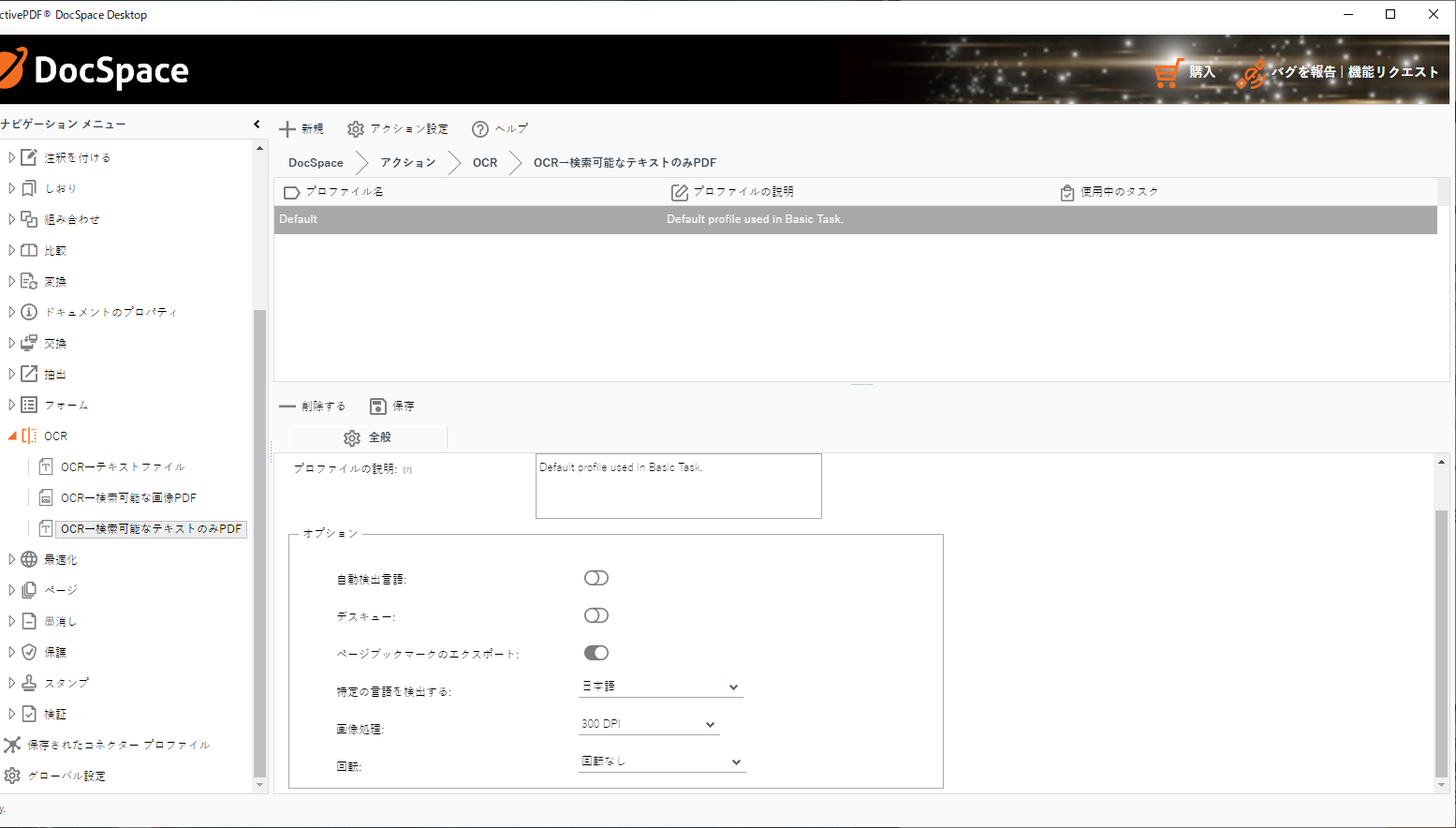Click the exchange (交換) icon
The width and height of the screenshot is (1456, 828).
[x=29, y=343]
